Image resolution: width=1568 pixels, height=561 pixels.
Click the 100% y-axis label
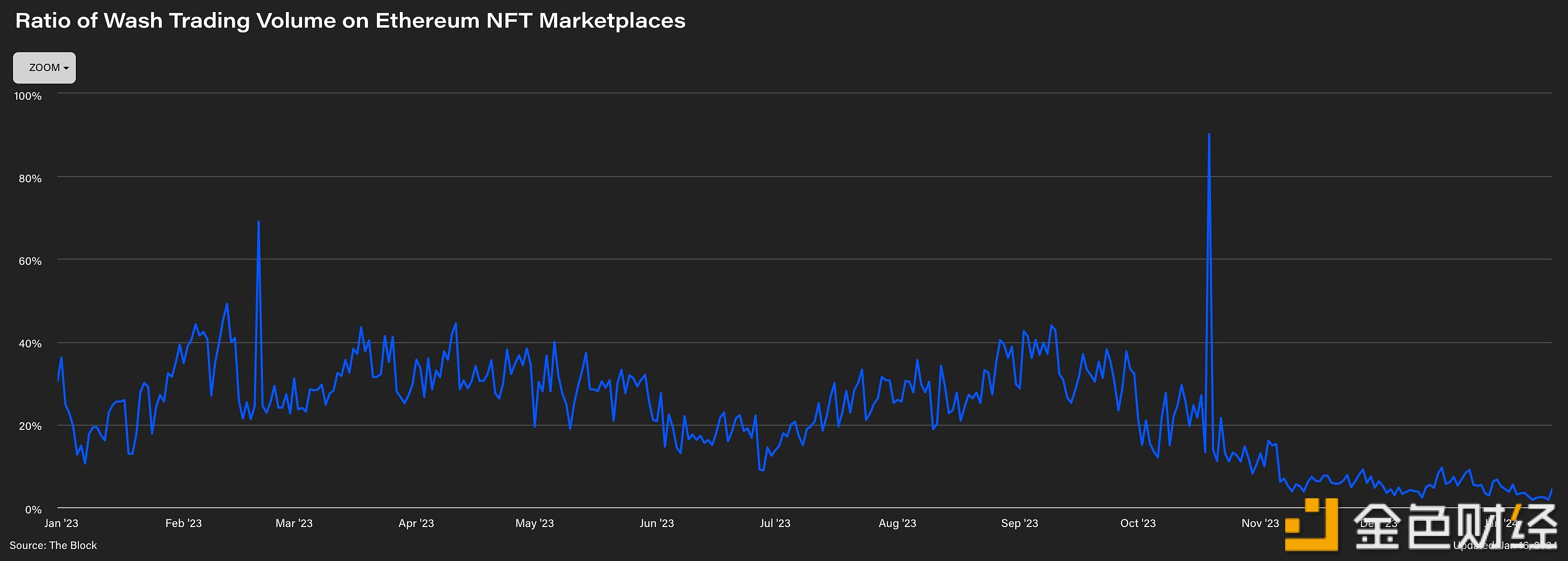click(28, 96)
